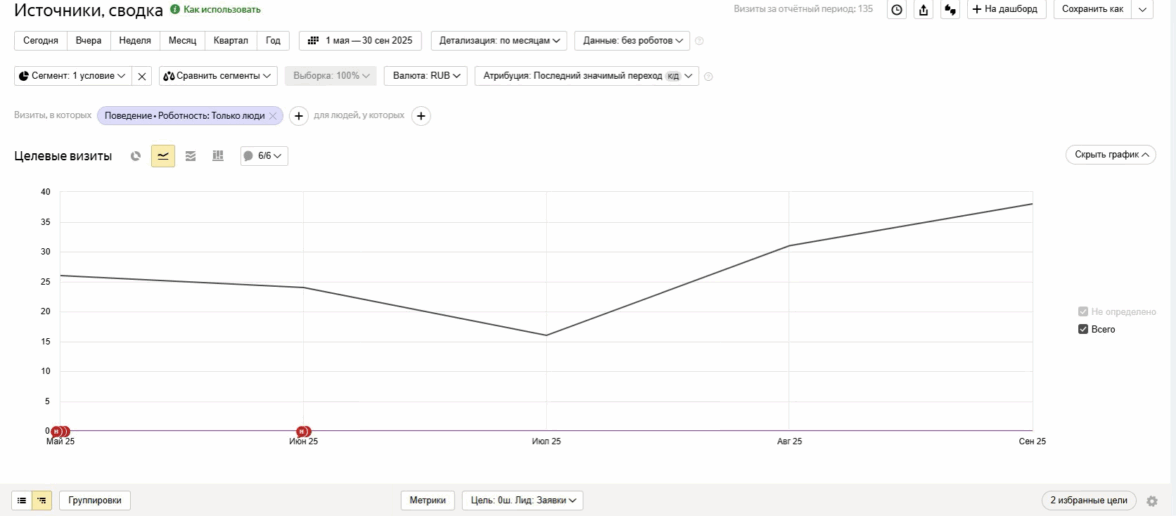The image size is (1176, 516).
Task: Click the red annotation marker at Июн 25
Action: tap(304, 431)
